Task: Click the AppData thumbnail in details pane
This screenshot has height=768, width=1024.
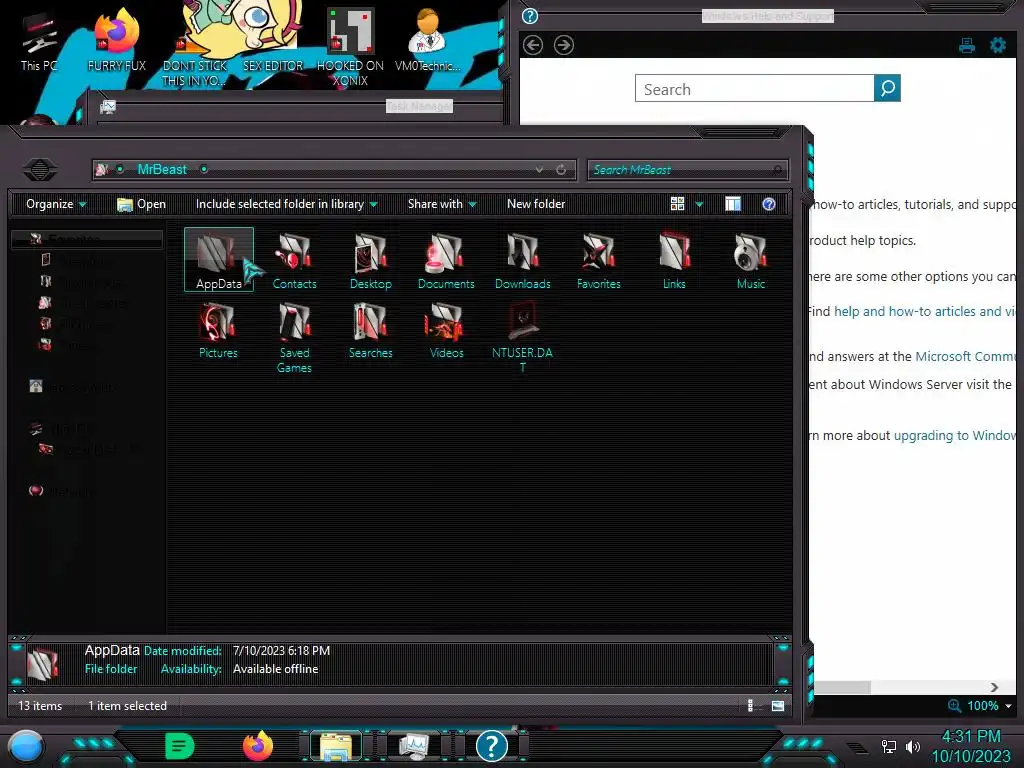Action: click(43, 662)
